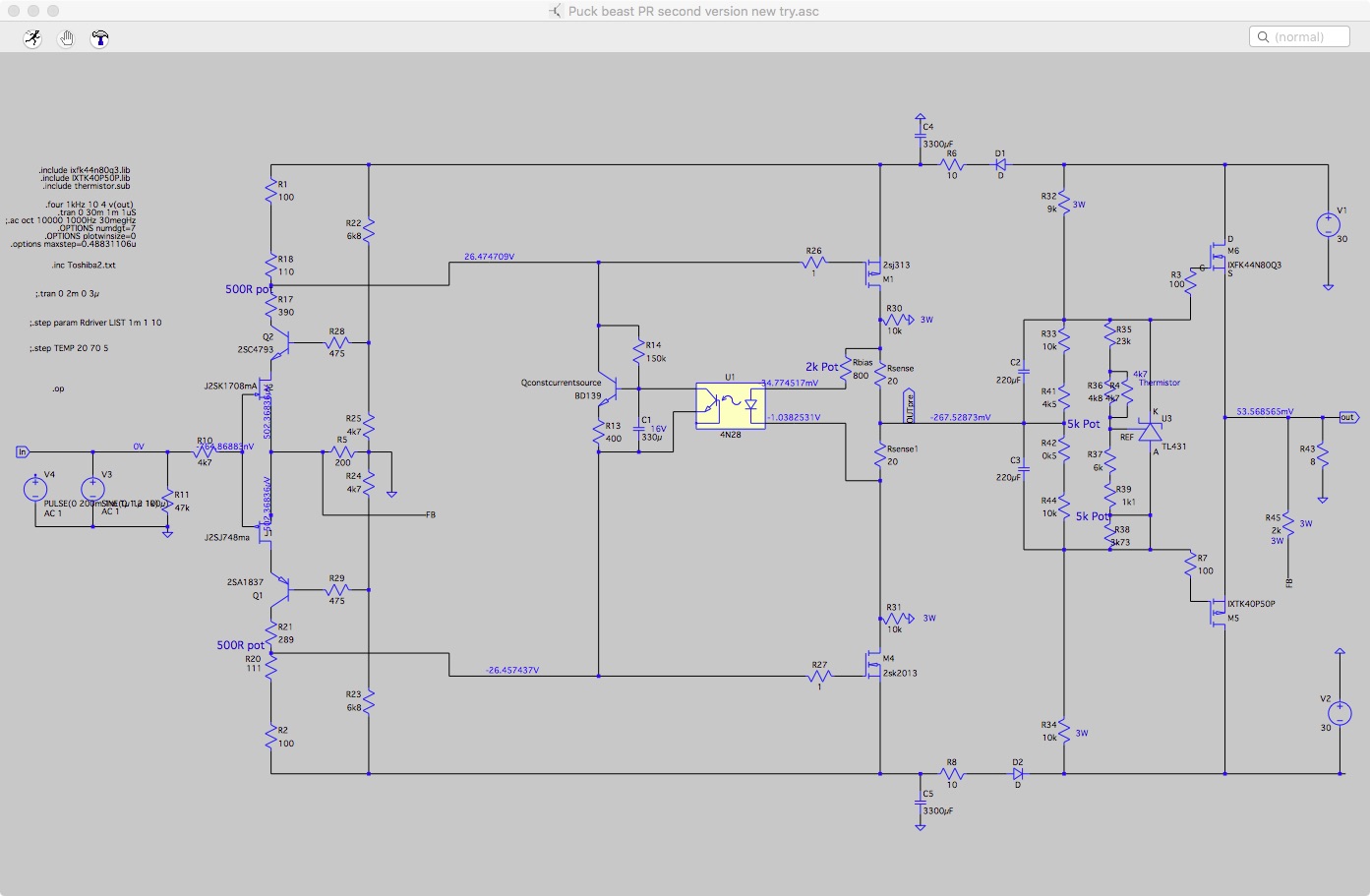Click the Qconstcurrentsource label
The width and height of the screenshot is (1370, 896).
click(x=561, y=383)
